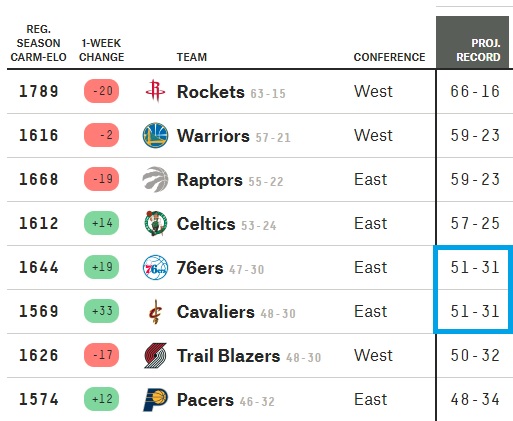Sort by the Conference column header
513x421 pixels.
tap(389, 57)
